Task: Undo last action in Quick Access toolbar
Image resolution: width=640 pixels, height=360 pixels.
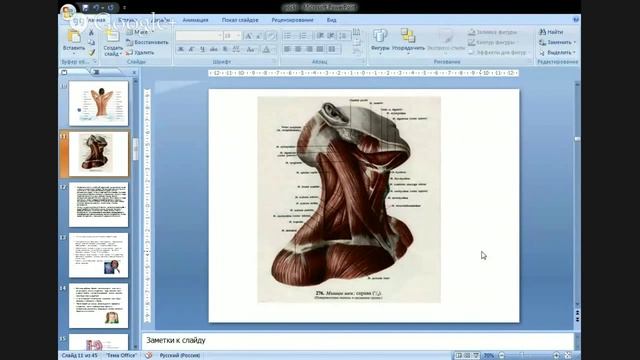Action: click(x=96, y=8)
